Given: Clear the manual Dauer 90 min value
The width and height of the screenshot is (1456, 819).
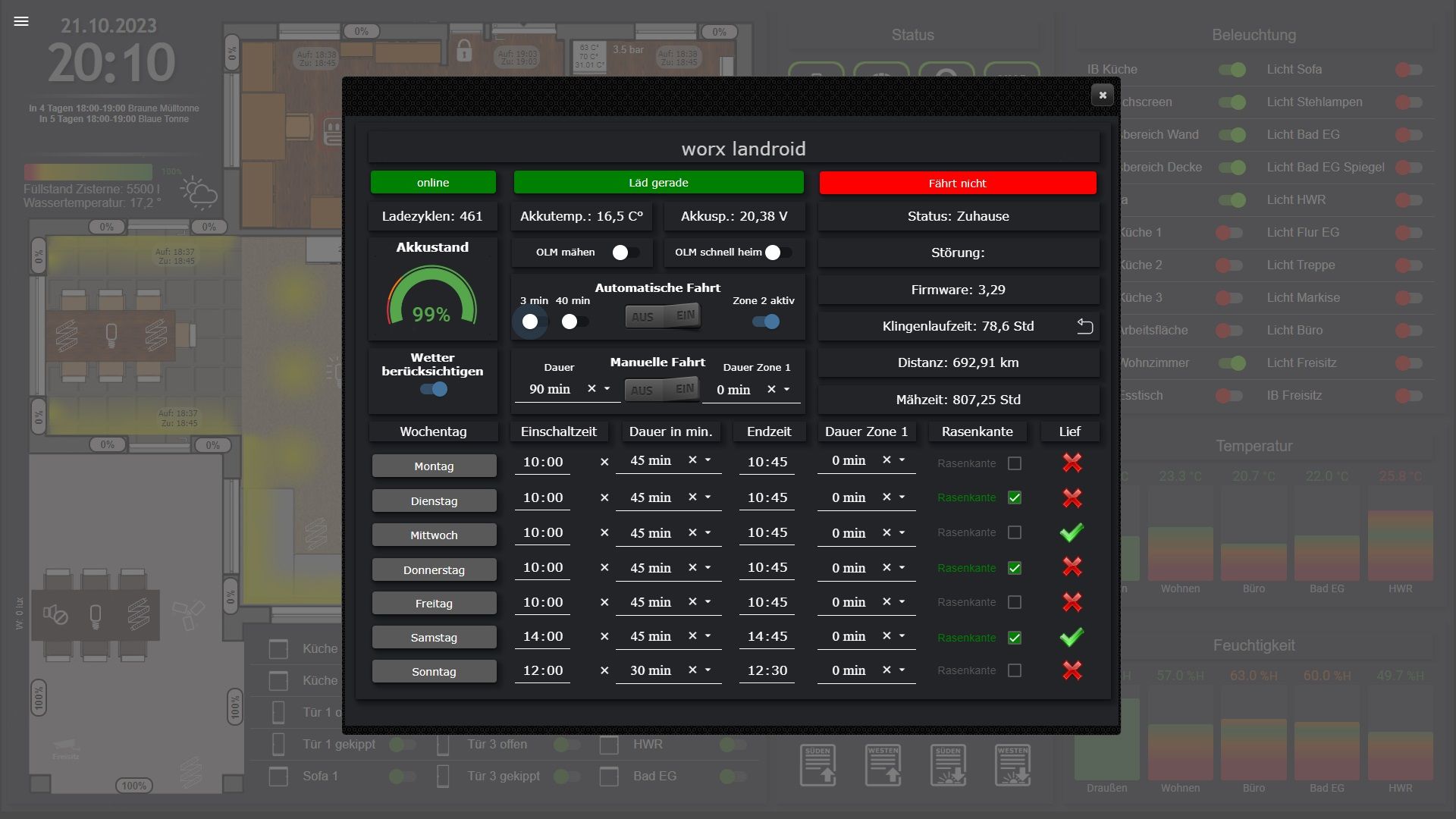Looking at the screenshot, I should pos(591,388).
